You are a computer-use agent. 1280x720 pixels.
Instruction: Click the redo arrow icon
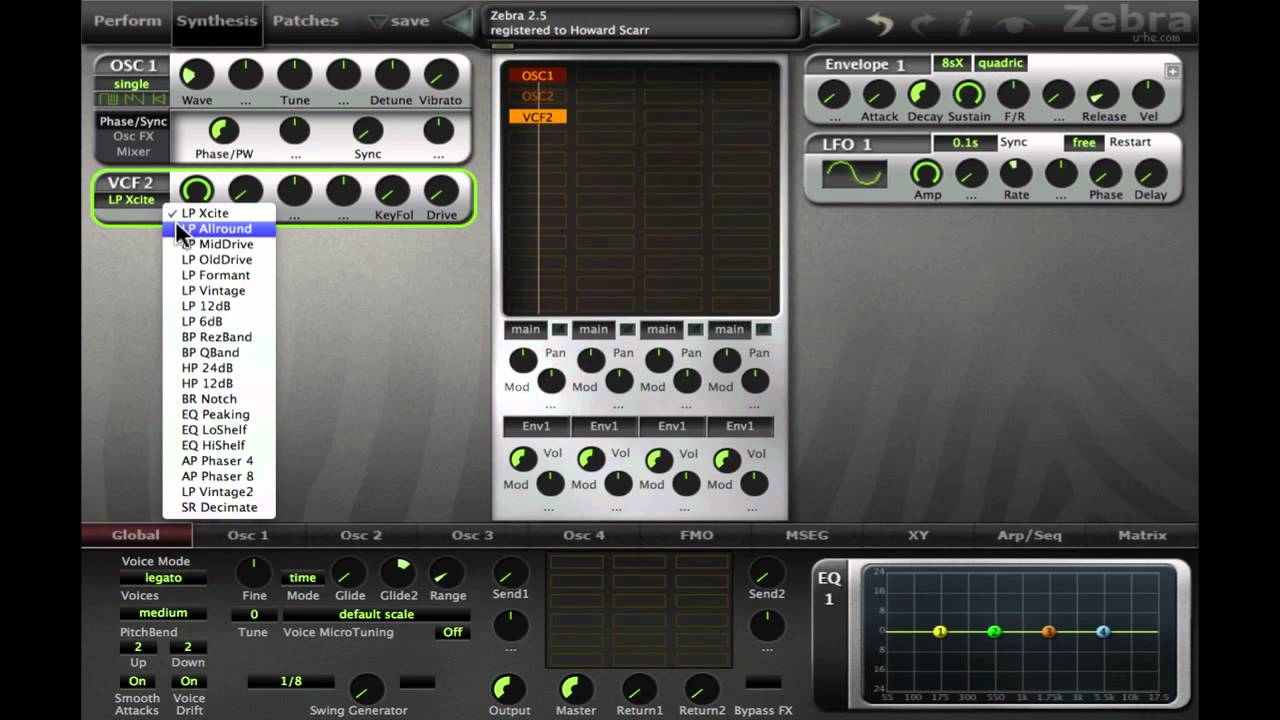click(922, 22)
